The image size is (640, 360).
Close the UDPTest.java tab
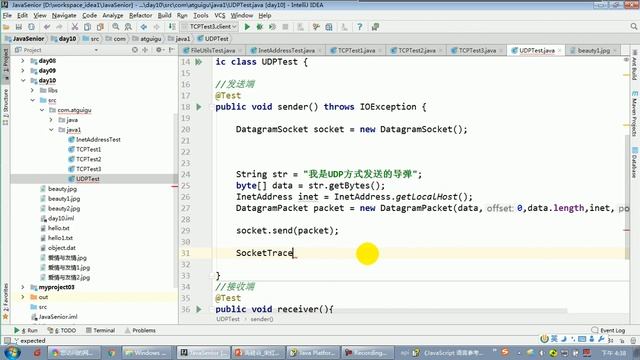click(559, 51)
